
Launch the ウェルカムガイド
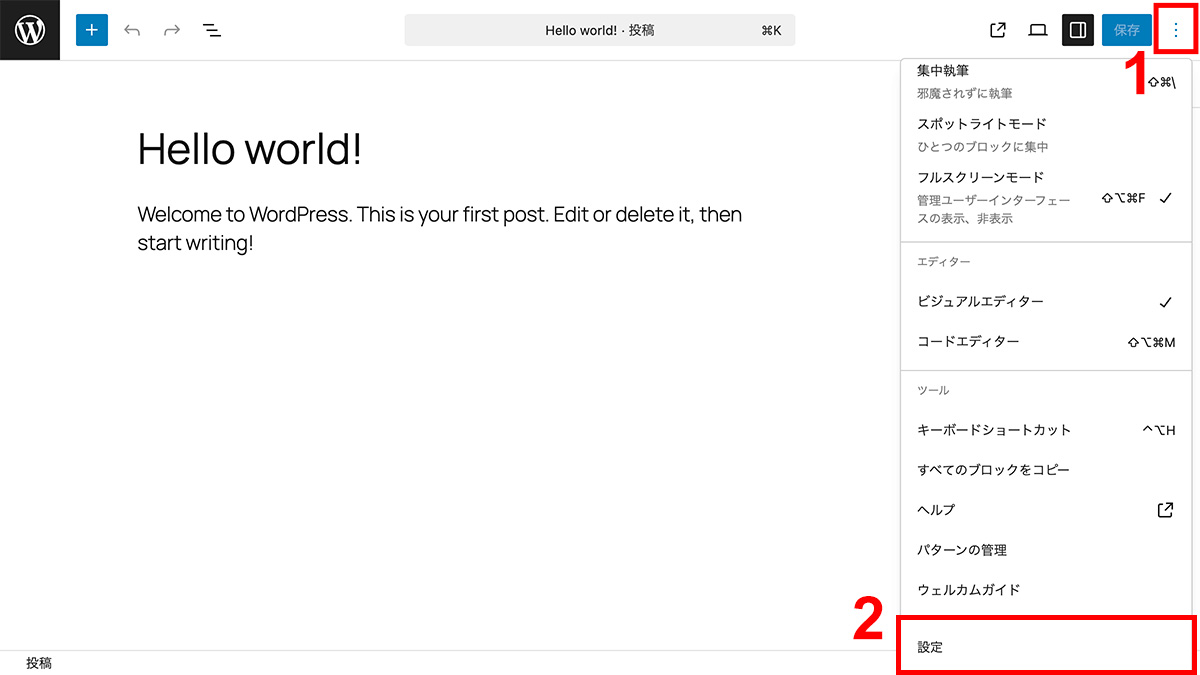point(1046,590)
